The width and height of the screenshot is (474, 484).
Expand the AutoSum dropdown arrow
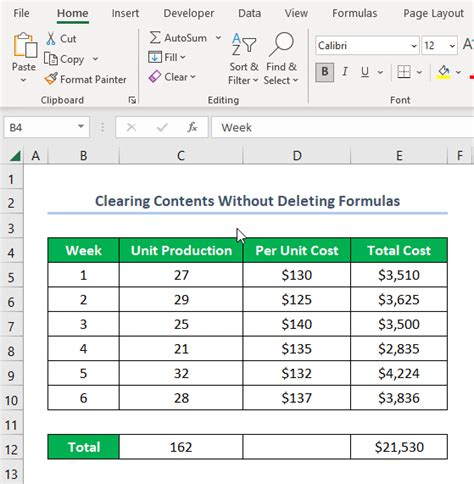pyautogui.click(x=218, y=38)
